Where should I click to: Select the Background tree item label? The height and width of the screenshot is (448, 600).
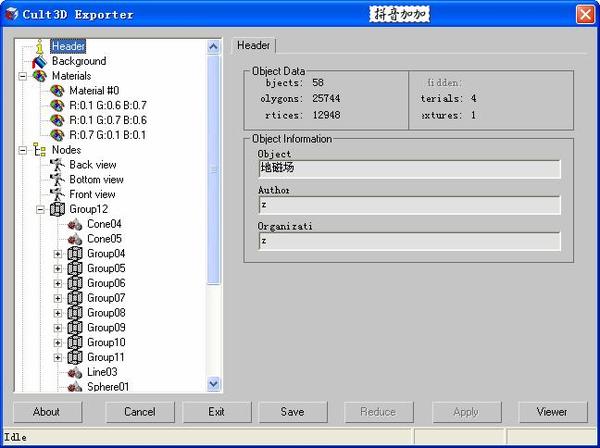[x=79, y=61]
